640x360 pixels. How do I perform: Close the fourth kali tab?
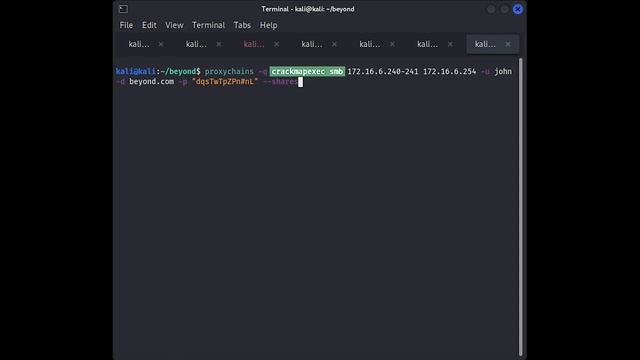(334, 44)
